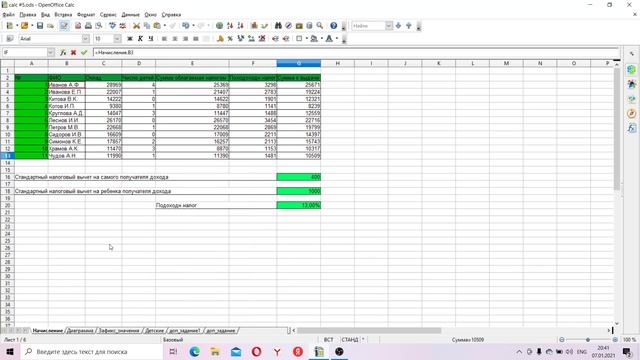
Task: Open the Font Color dropdown arrow
Action: (337, 38)
